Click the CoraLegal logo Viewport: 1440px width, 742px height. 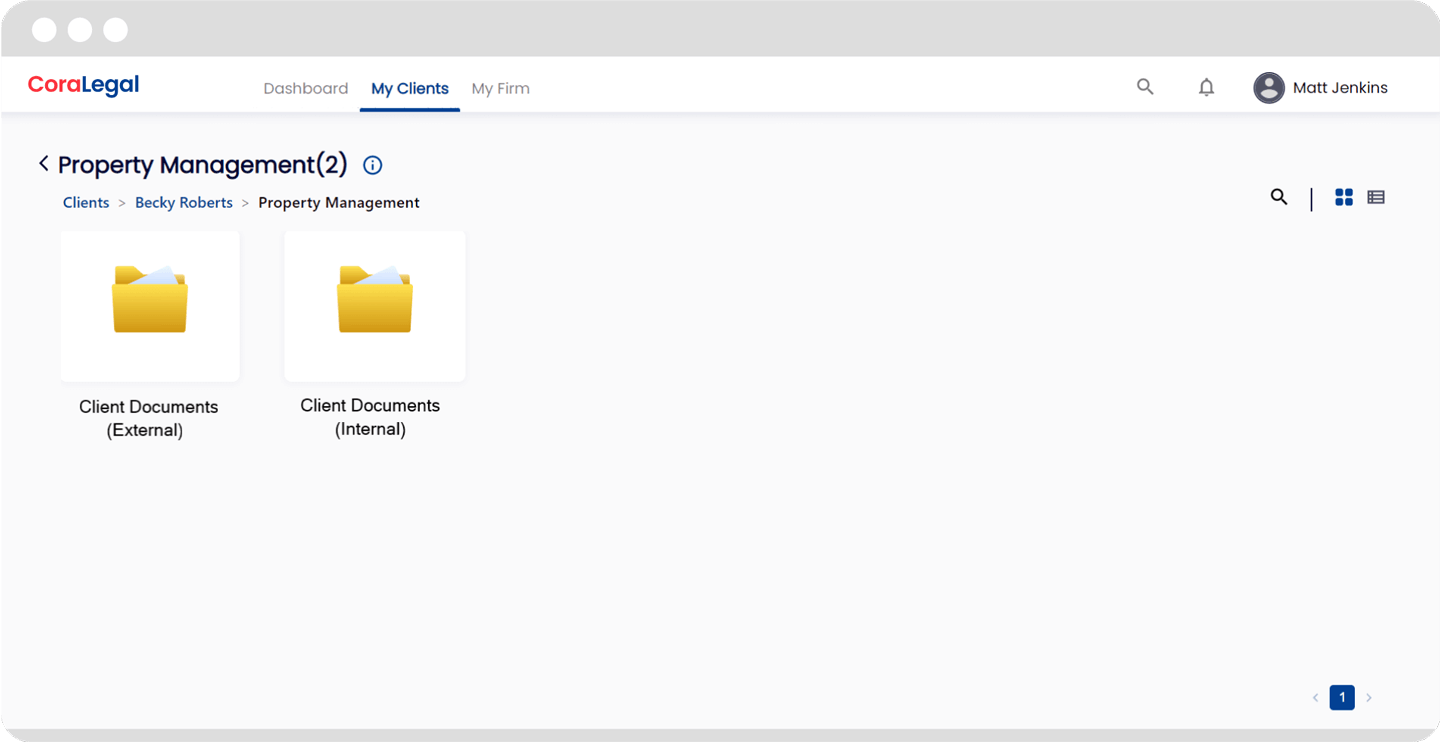click(x=83, y=85)
